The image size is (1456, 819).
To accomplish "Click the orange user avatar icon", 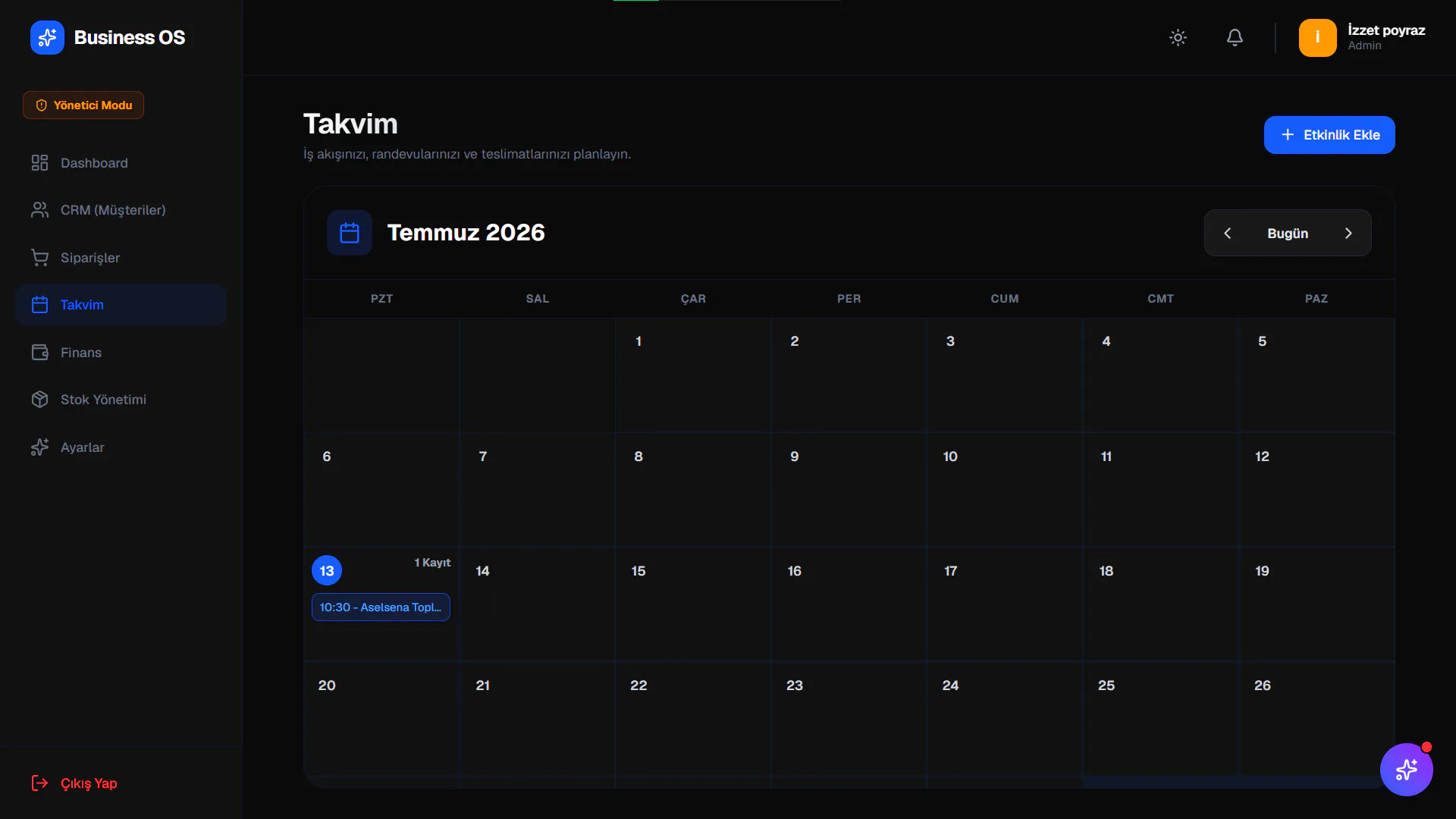I will pos(1317,37).
